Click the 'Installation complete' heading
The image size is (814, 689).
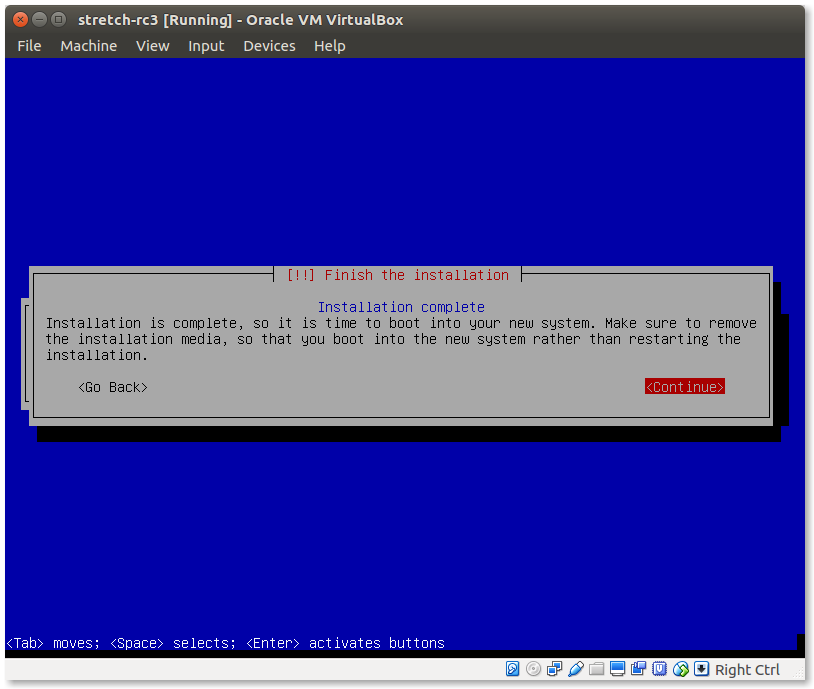[x=401, y=307]
